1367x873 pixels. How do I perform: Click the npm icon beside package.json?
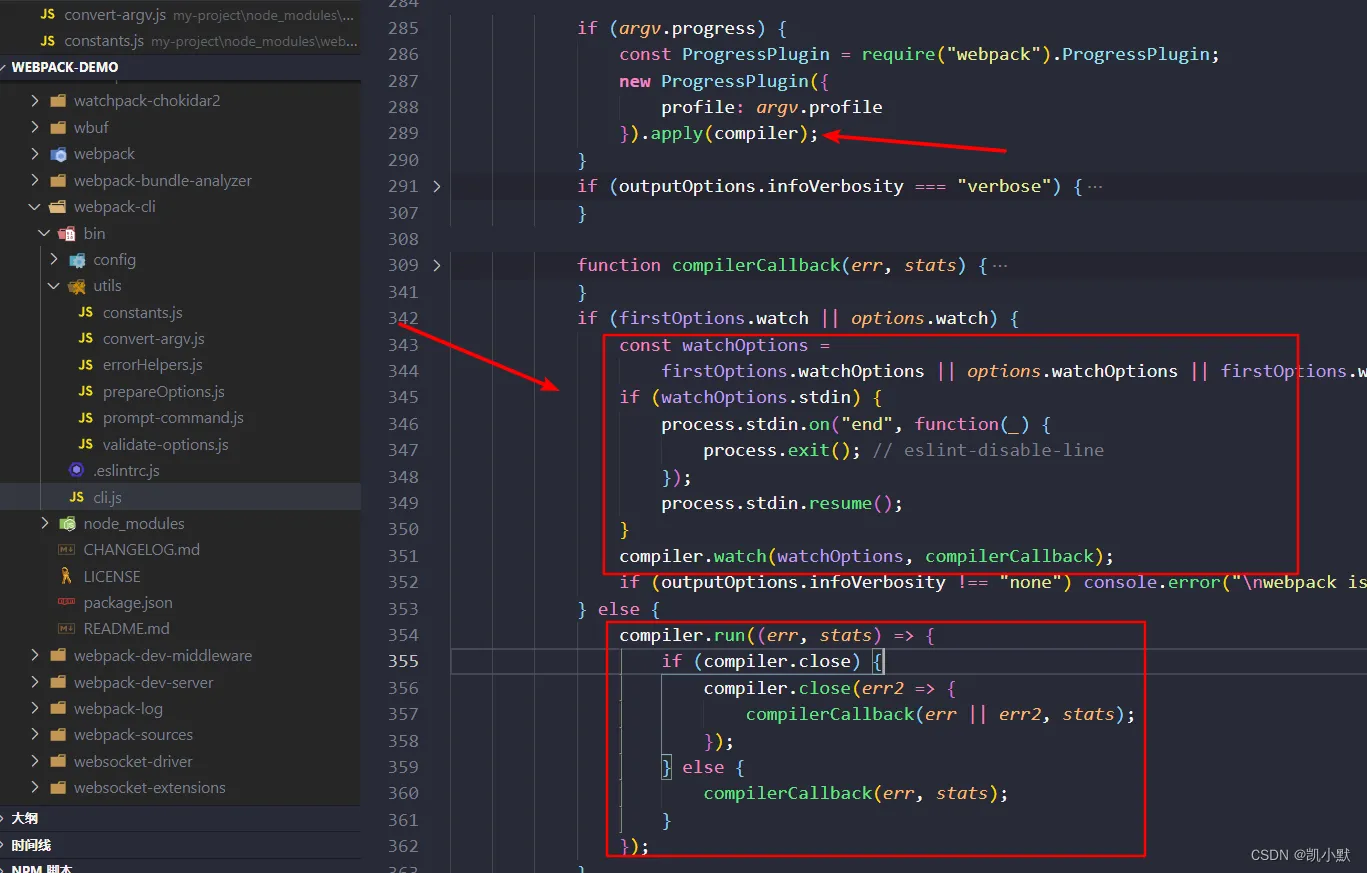pos(66,602)
